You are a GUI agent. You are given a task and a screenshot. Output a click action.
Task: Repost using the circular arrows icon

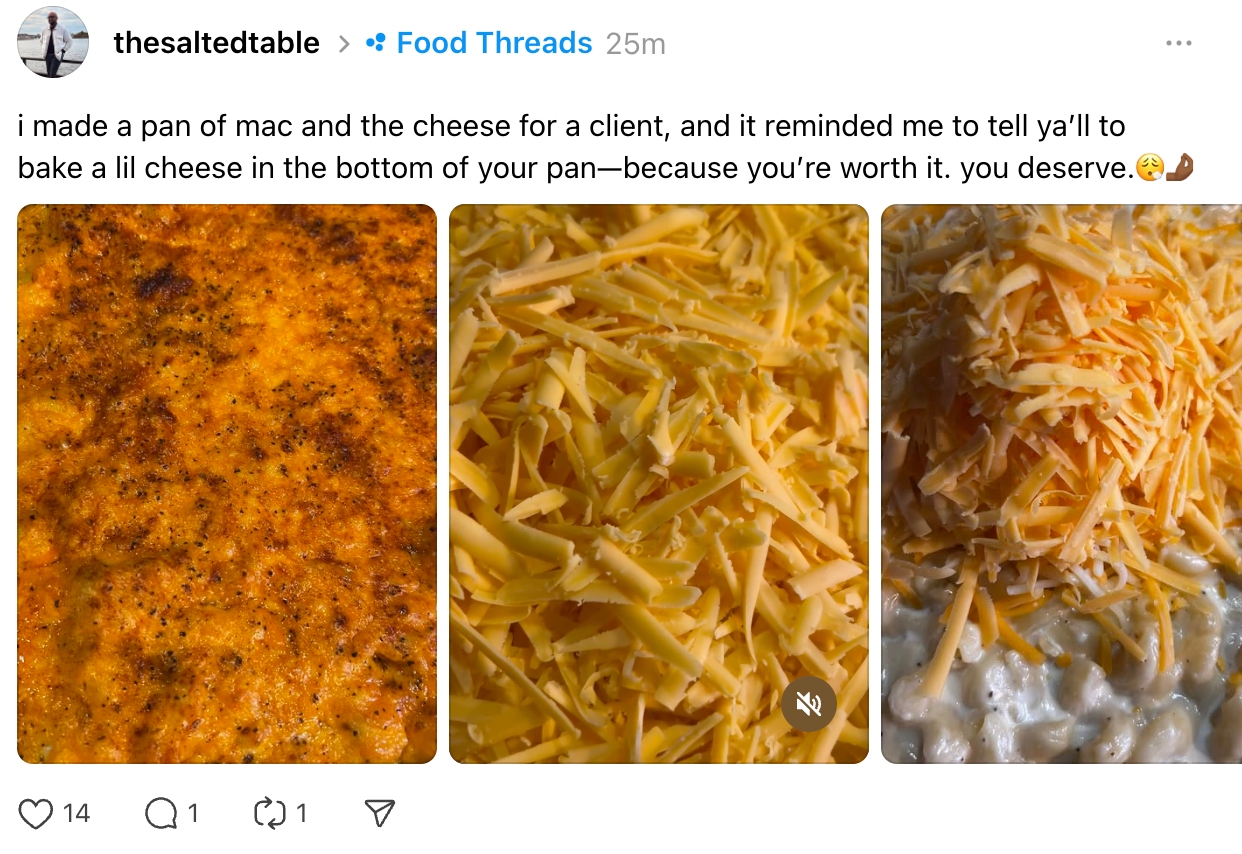[270, 814]
